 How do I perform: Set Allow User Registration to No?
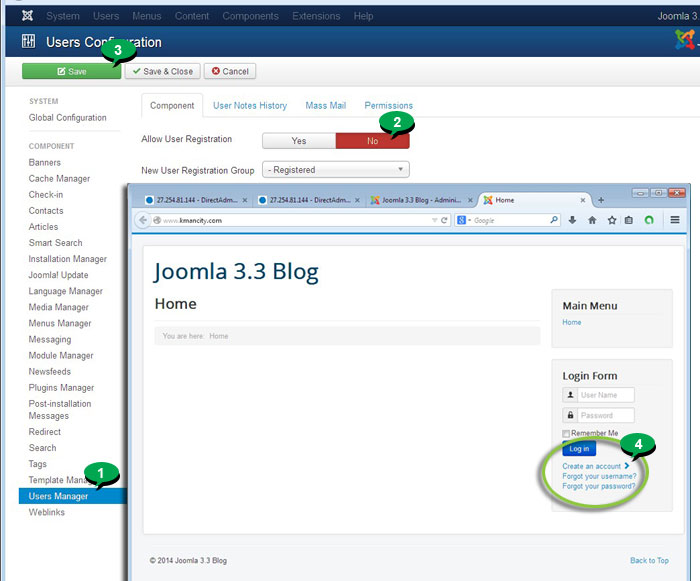372,141
